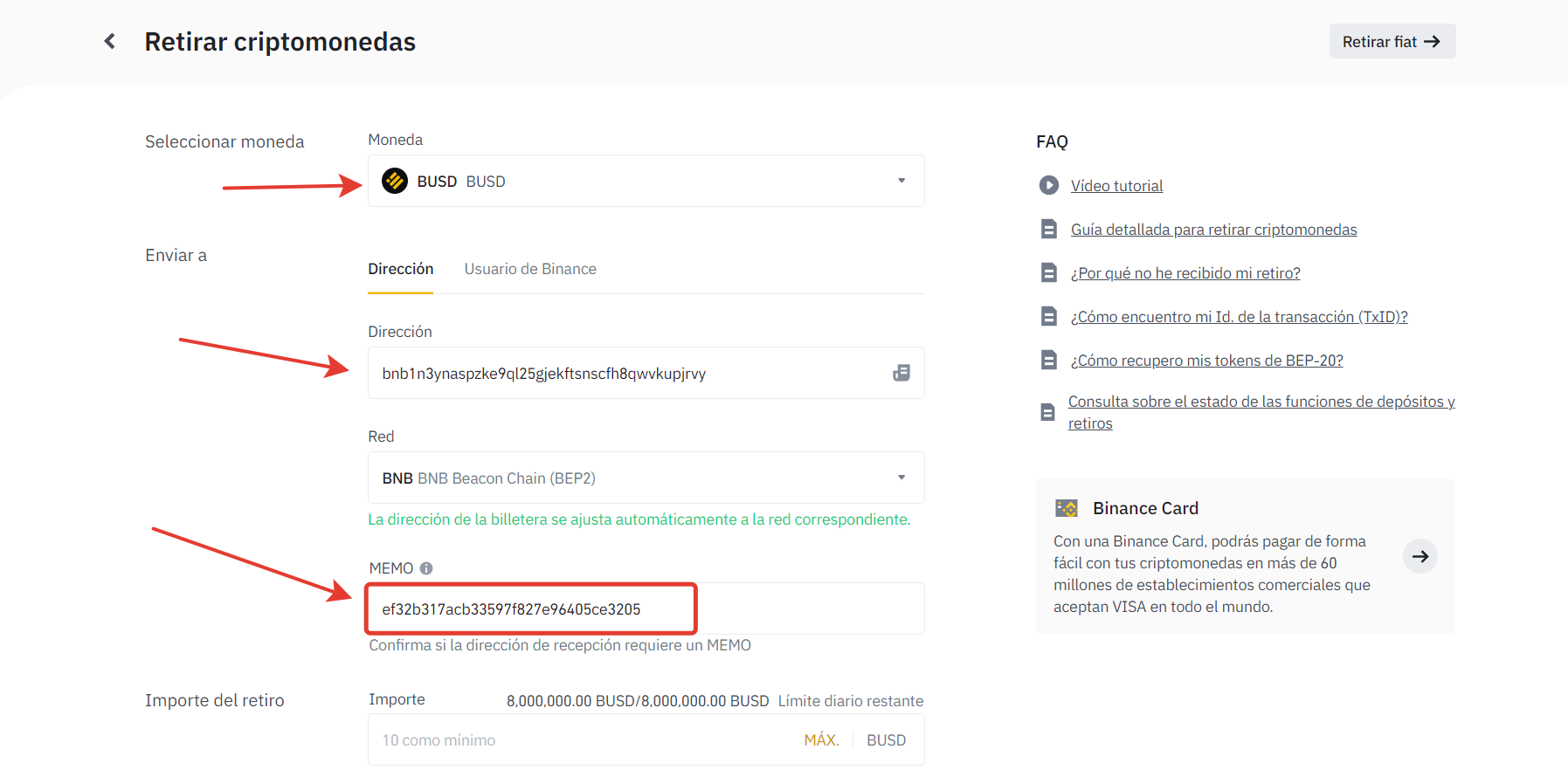
Task: Click the BUSD coin logo icon
Action: [x=395, y=181]
